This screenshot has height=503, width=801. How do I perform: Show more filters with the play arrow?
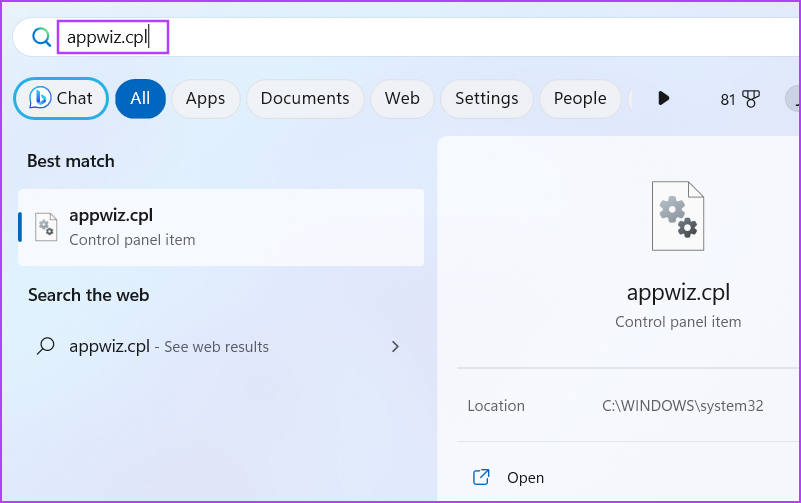(x=664, y=98)
